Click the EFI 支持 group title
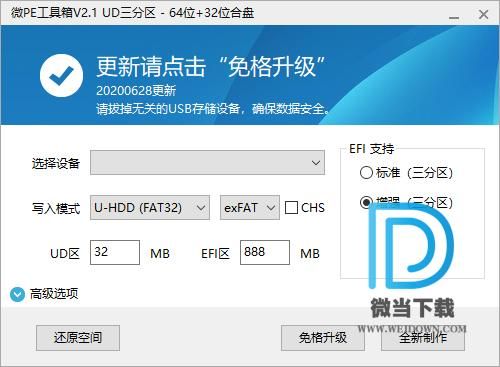The image size is (500, 367). 372,149
